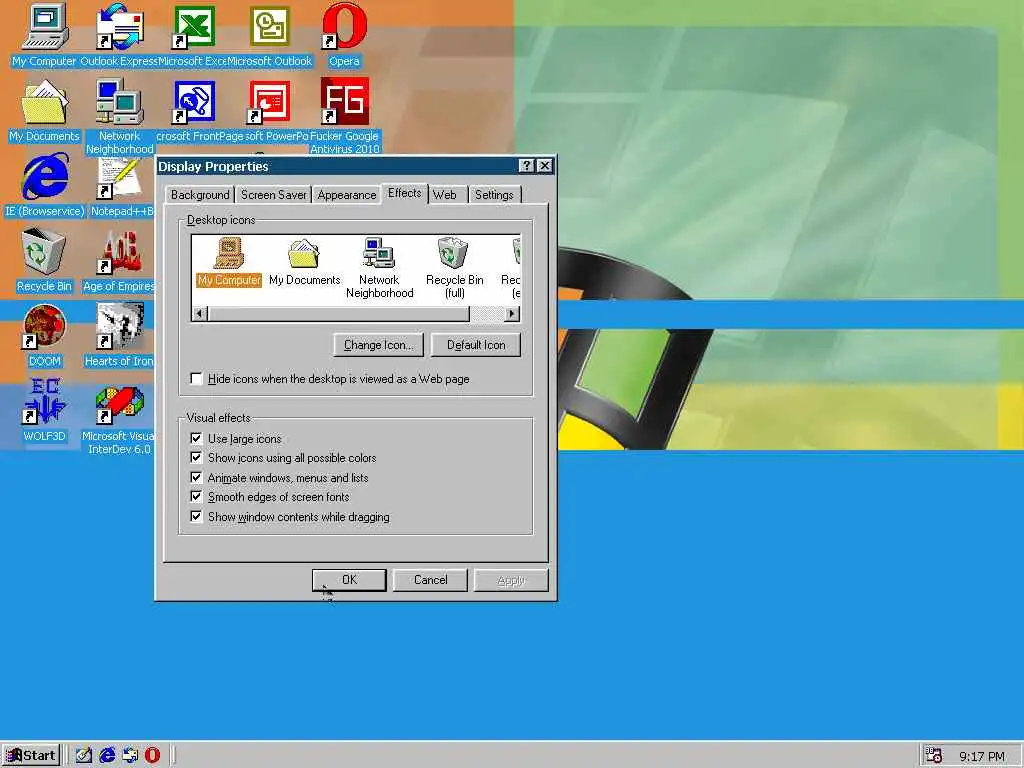Image resolution: width=1024 pixels, height=768 pixels.
Task: Launch Internet Explorer from Quick Launch bar
Action: [107, 756]
